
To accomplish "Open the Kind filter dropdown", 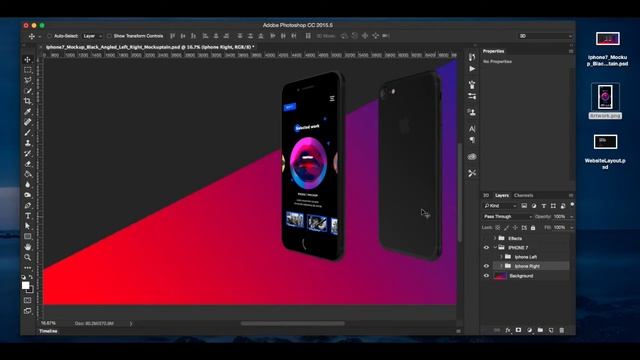I will [500, 206].
